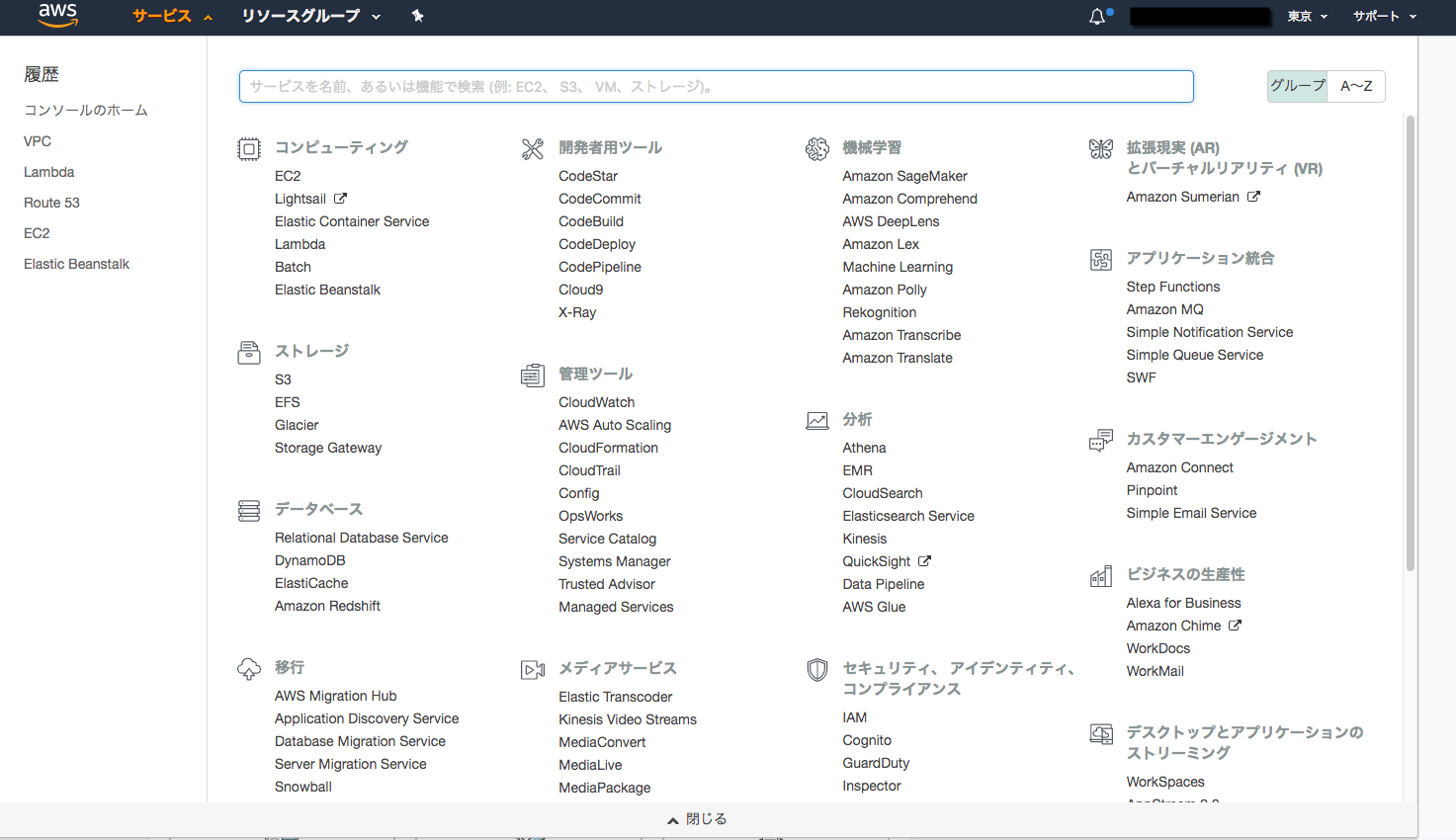
Task: Click the security shield icon
Action: click(817, 670)
